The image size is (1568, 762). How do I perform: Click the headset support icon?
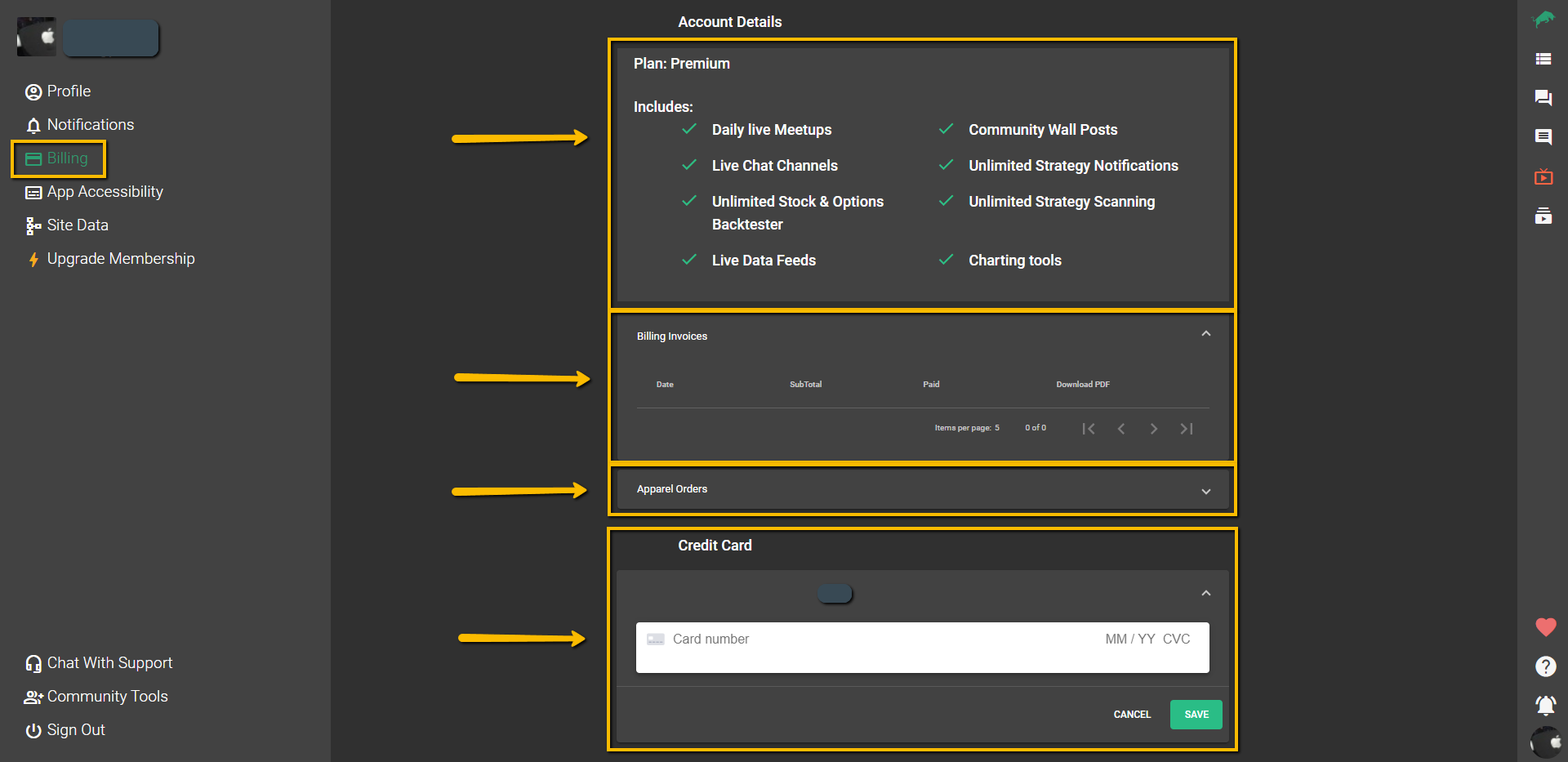tap(33, 664)
